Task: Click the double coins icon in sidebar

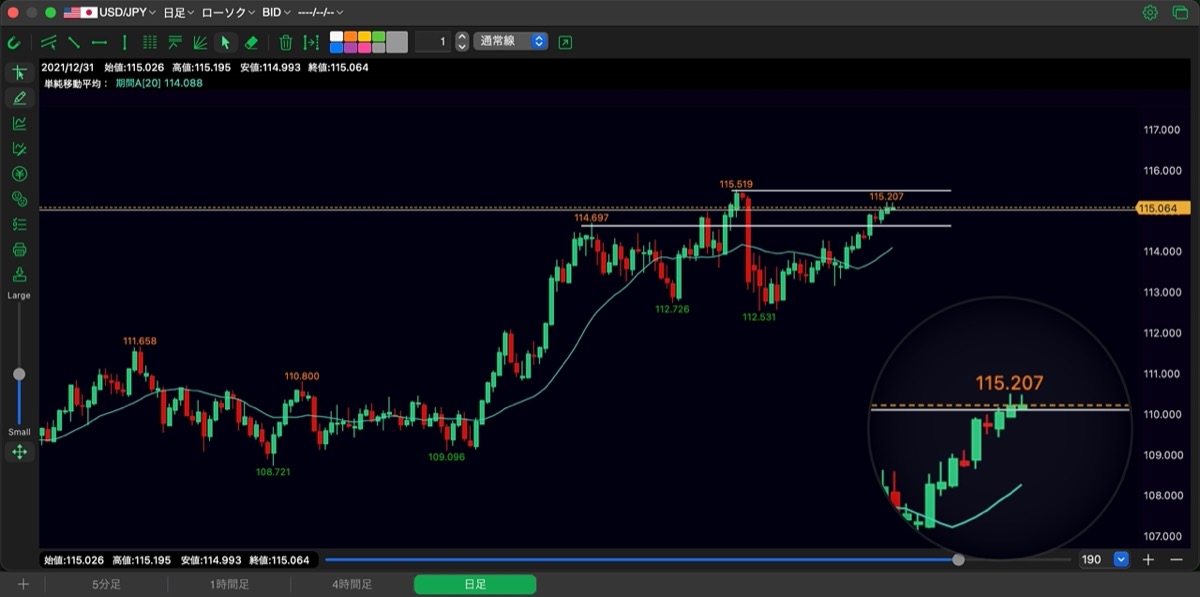Action: coord(19,199)
